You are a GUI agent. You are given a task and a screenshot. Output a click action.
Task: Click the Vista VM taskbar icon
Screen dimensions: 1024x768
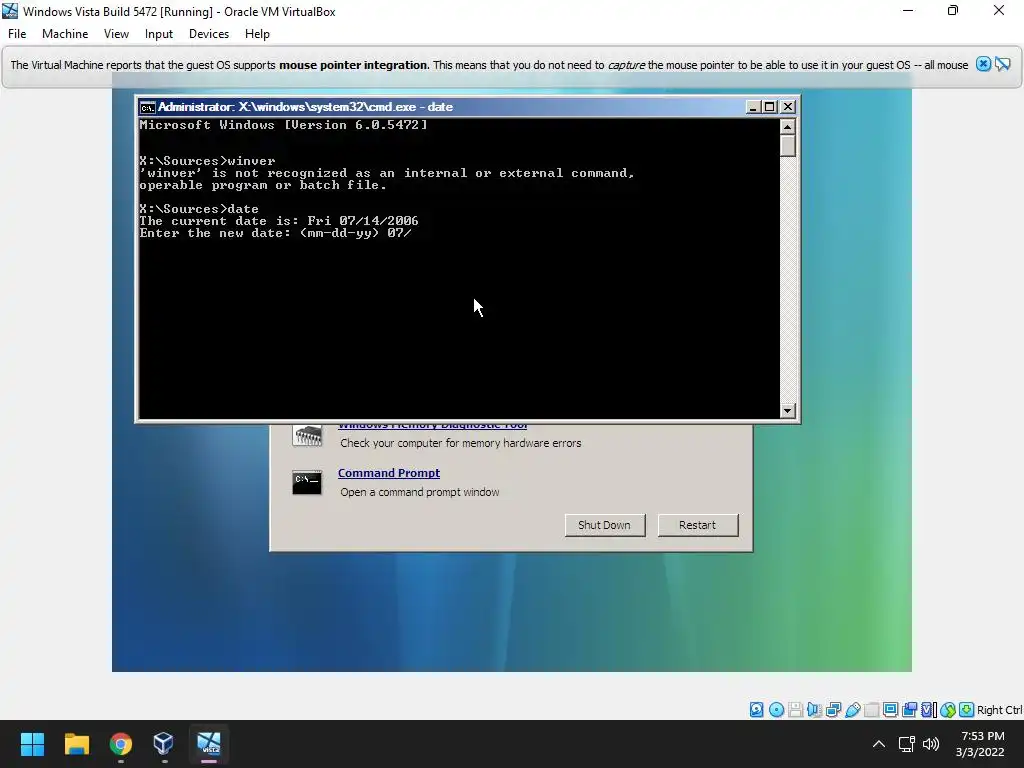point(209,744)
